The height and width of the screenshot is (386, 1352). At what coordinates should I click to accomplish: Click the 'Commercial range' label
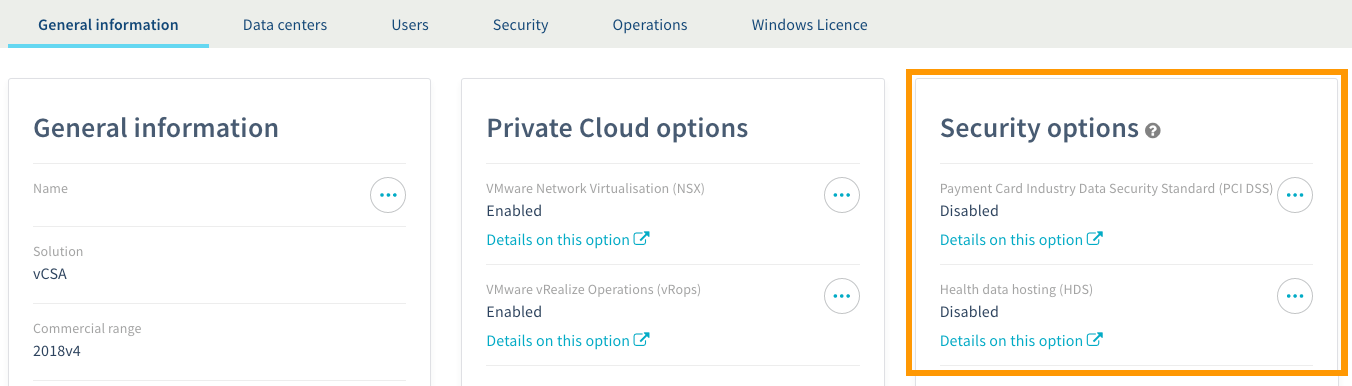87,328
